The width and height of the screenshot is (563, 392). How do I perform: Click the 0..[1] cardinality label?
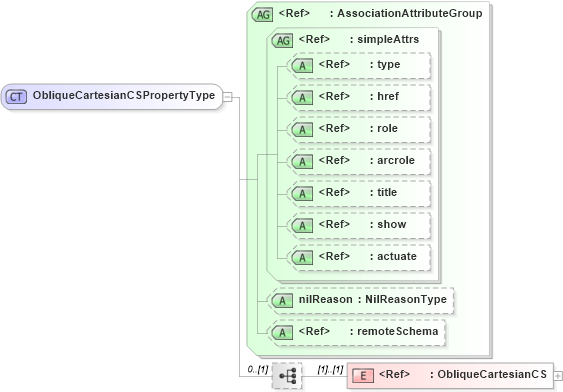pyautogui.click(x=257, y=369)
